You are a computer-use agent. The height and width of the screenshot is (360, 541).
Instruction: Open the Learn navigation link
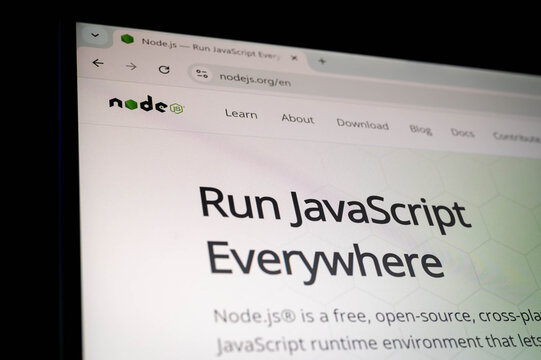pyautogui.click(x=241, y=114)
